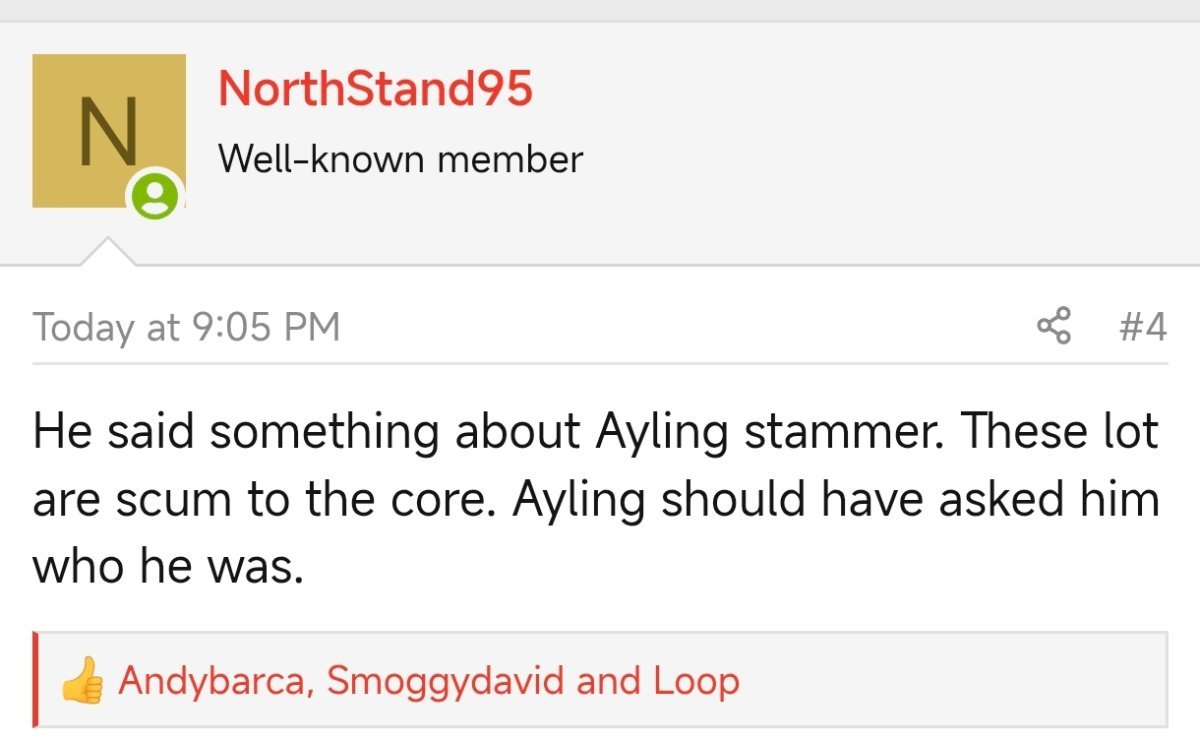Click the pointer notch below the avatar
1200x744 pixels.
coord(109,252)
